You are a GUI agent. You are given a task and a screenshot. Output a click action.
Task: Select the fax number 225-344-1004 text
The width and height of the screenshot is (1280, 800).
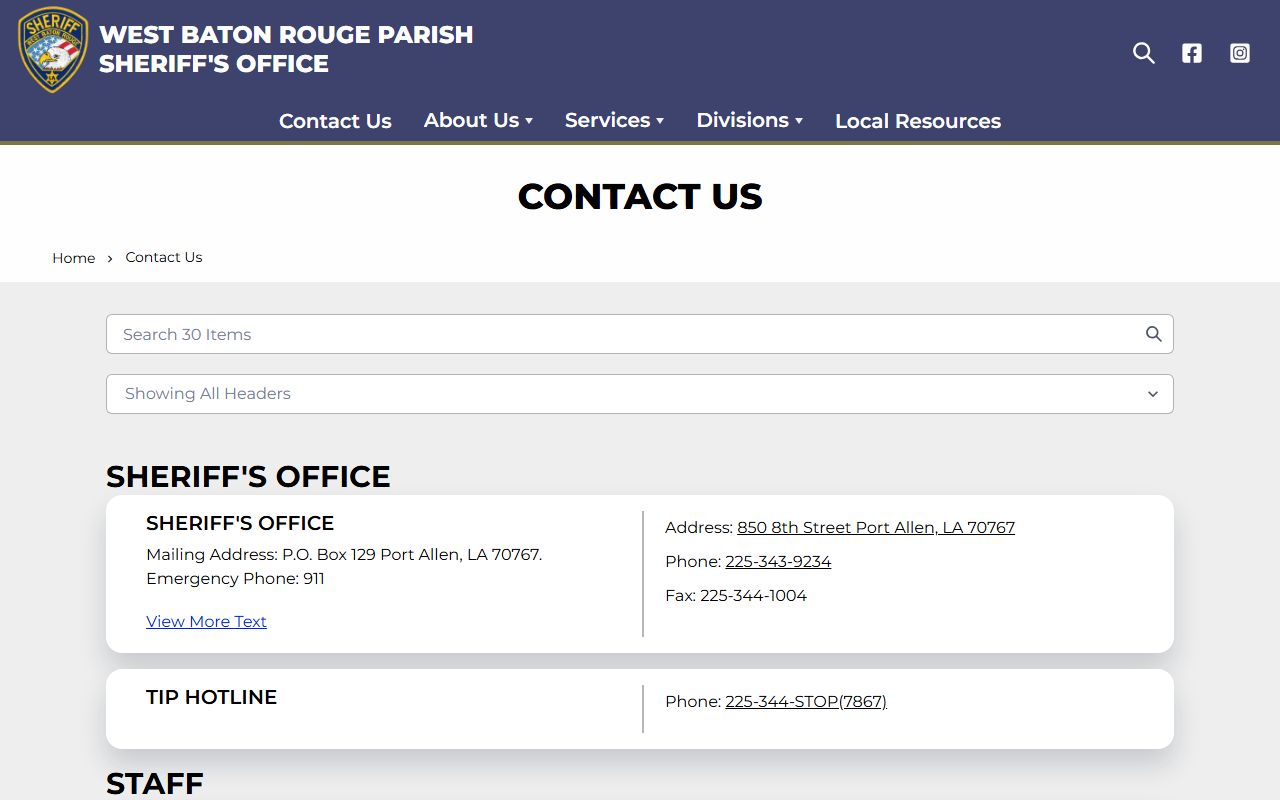(x=753, y=595)
